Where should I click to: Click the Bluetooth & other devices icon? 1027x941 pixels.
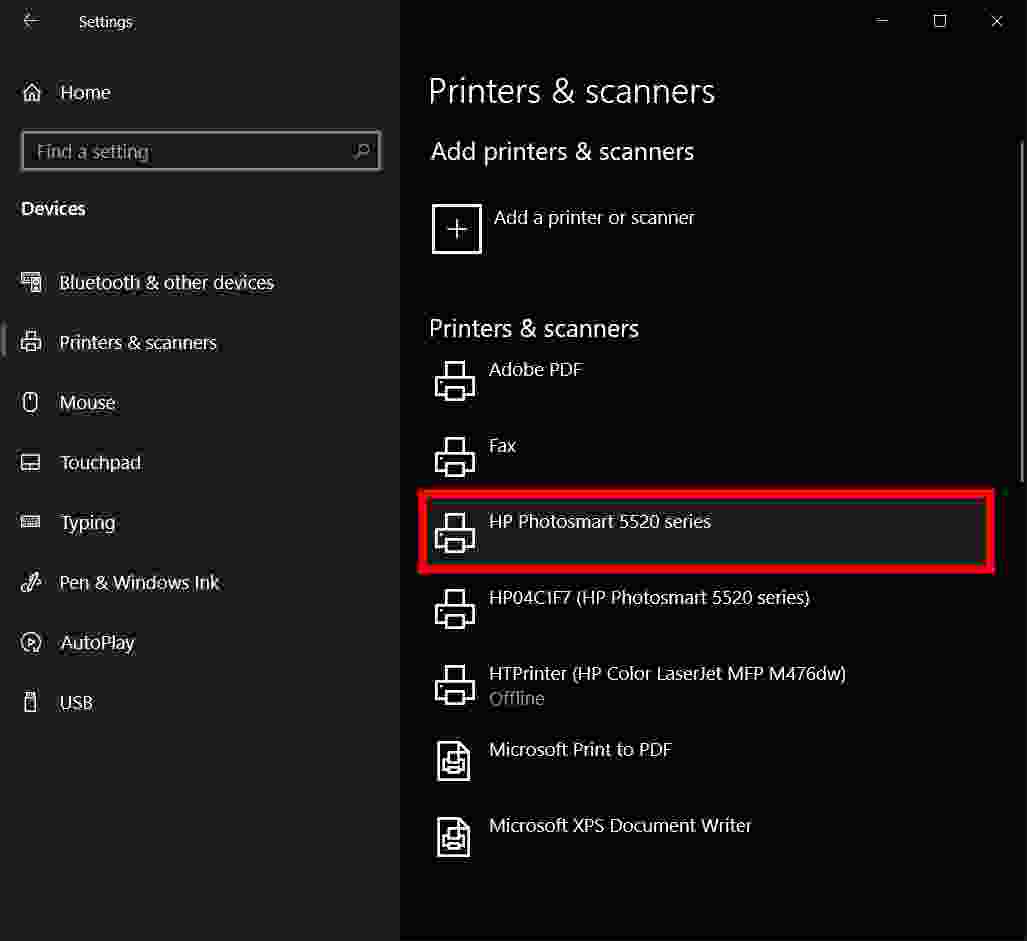pyautogui.click(x=31, y=282)
